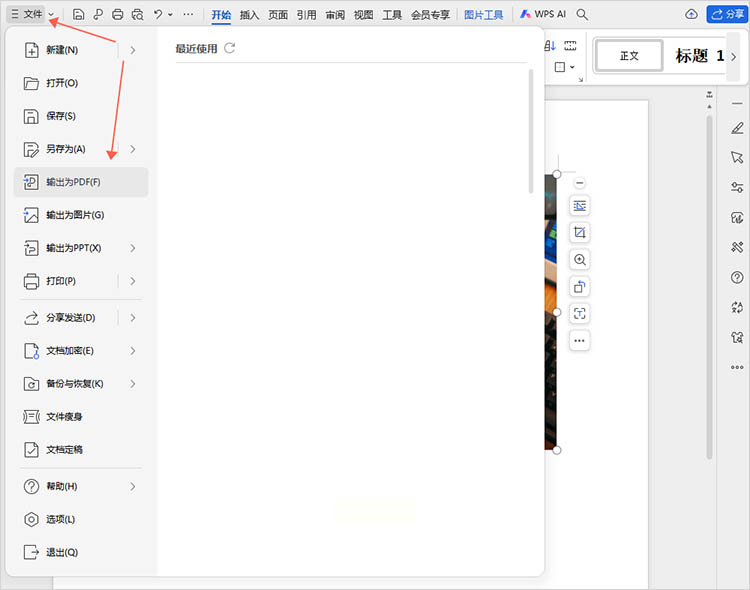Apply the 正文 style
The width and height of the screenshot is (750, 590).
(629, 56)
